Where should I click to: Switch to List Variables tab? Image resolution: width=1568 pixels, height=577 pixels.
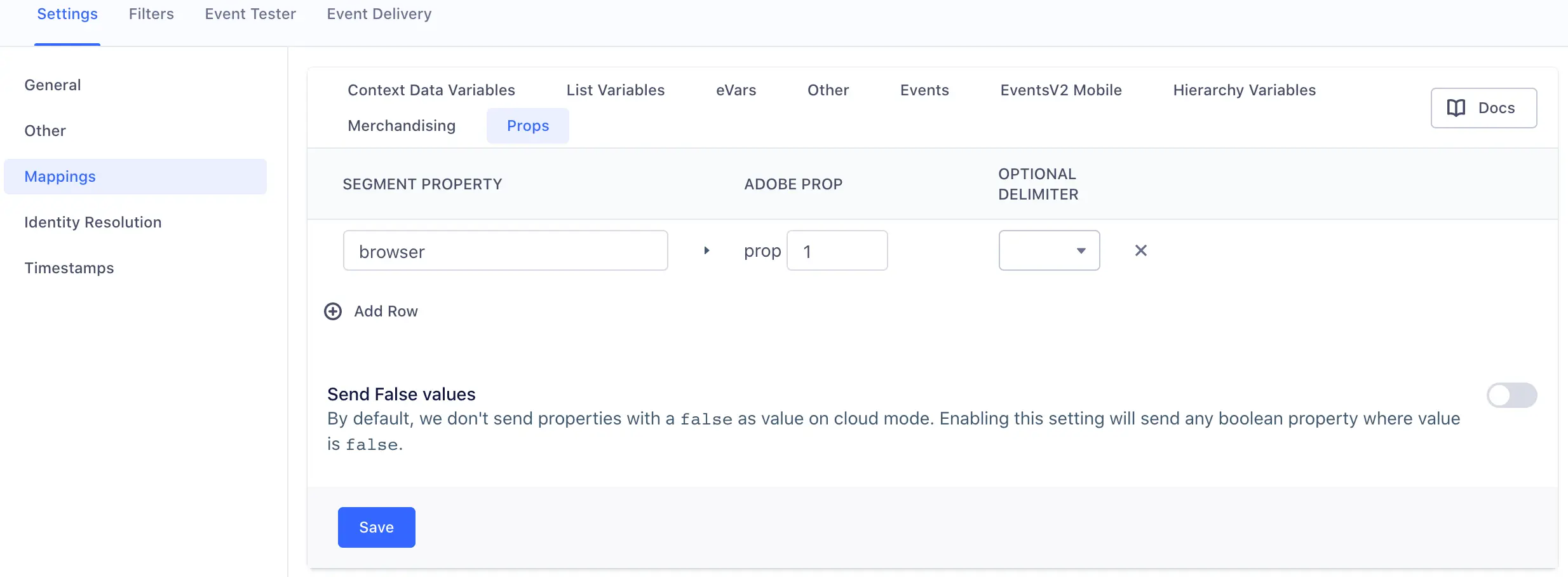(x=616, y=90)
